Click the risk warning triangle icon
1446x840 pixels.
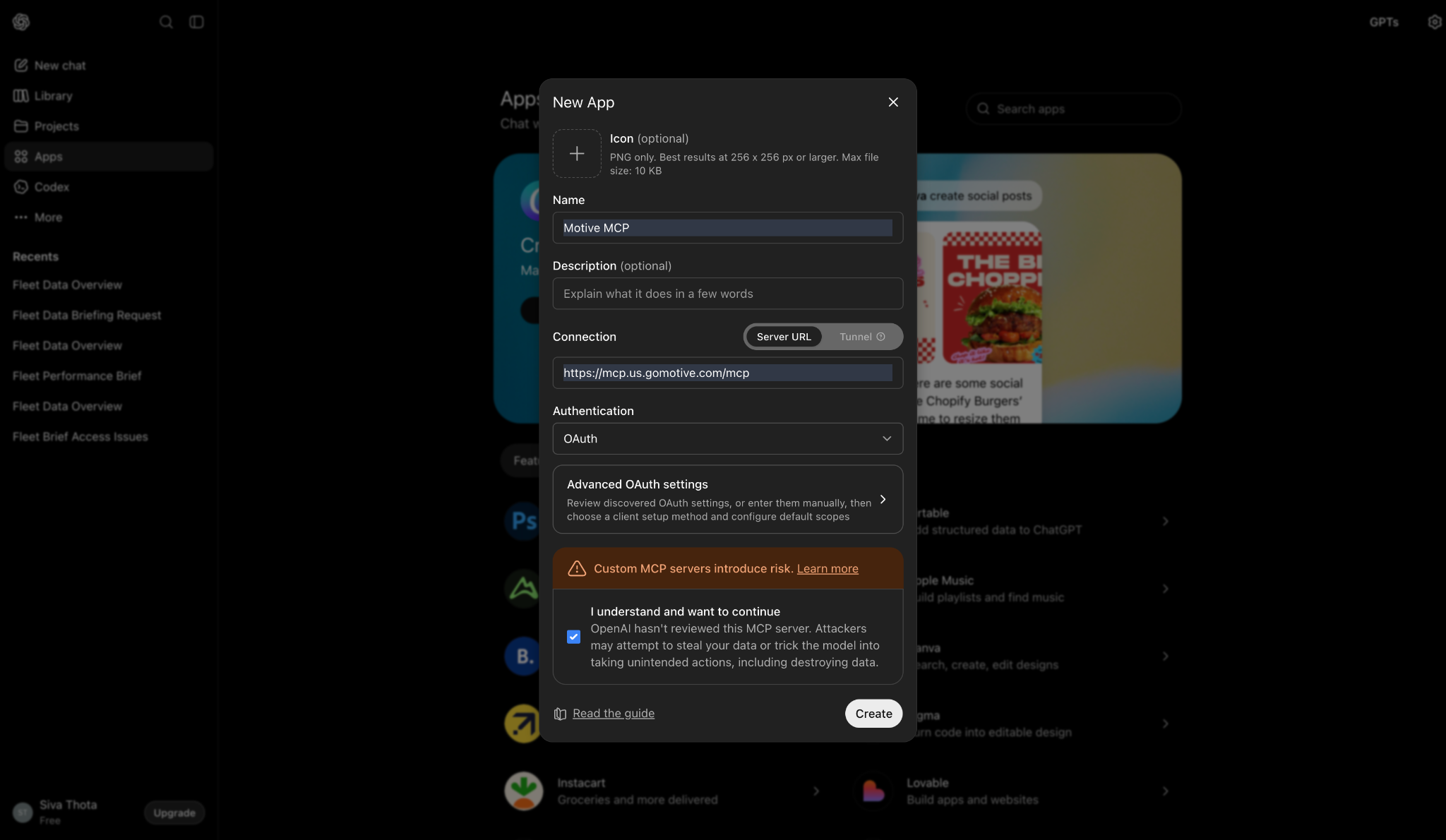click(x=577, y=568)
